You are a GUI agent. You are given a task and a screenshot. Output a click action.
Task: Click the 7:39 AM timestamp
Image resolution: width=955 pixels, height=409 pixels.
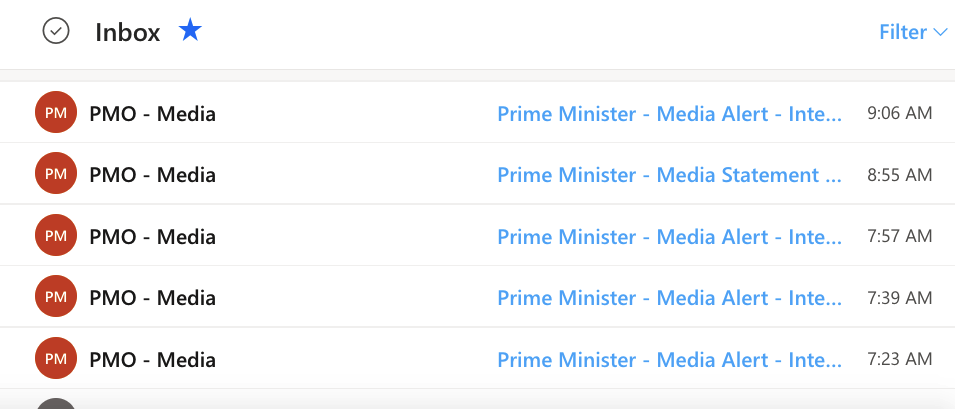tap(899, 298)
